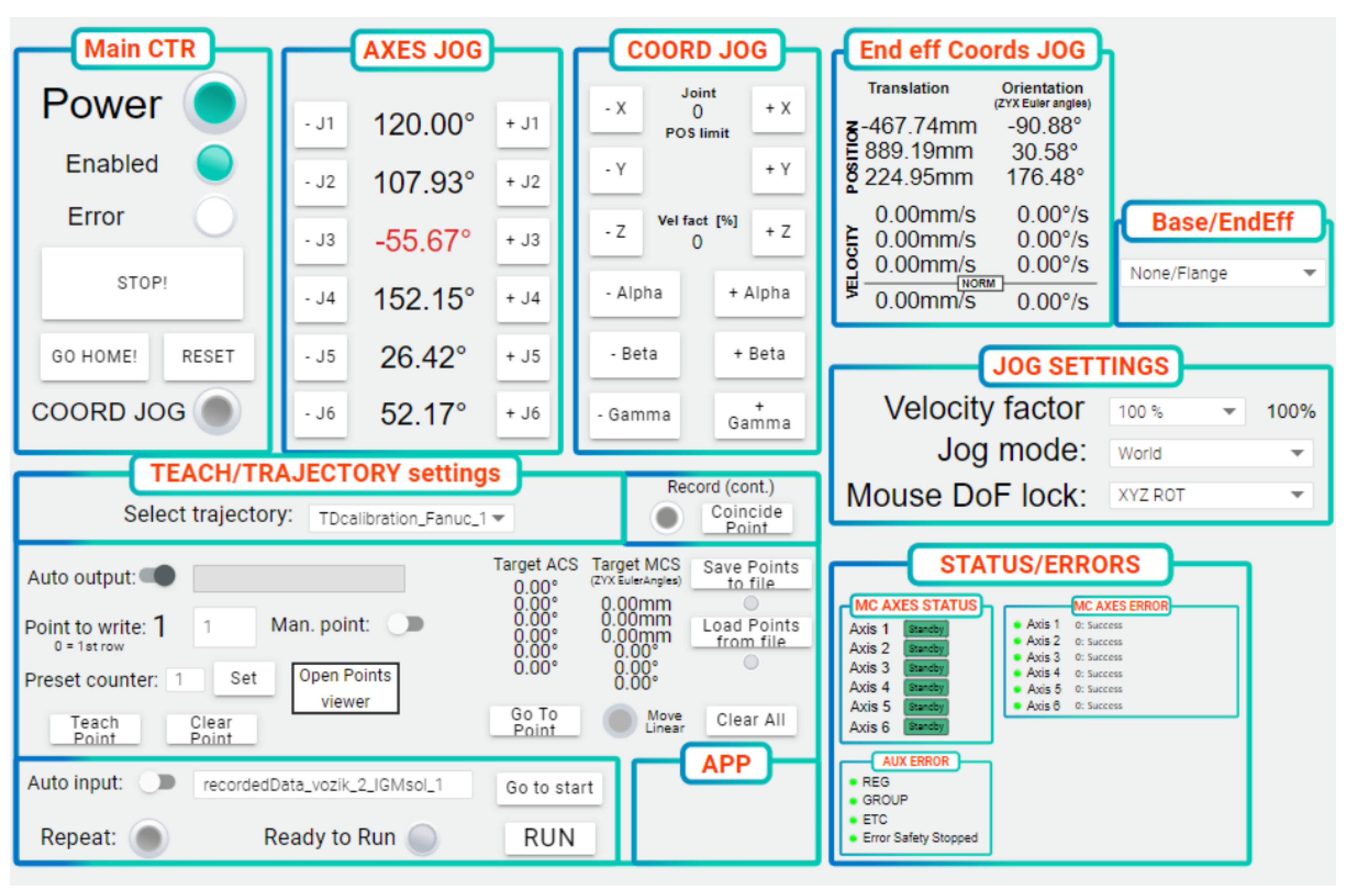Switch on the Auto input toggle
The image size is (1351, 896).
tap(158, 782)
